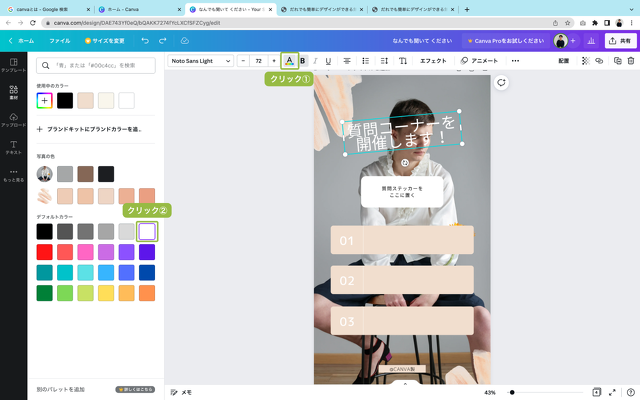Expand もっと見る in the left sidebar
640x400 pixels.
click(x=14, y=174)
